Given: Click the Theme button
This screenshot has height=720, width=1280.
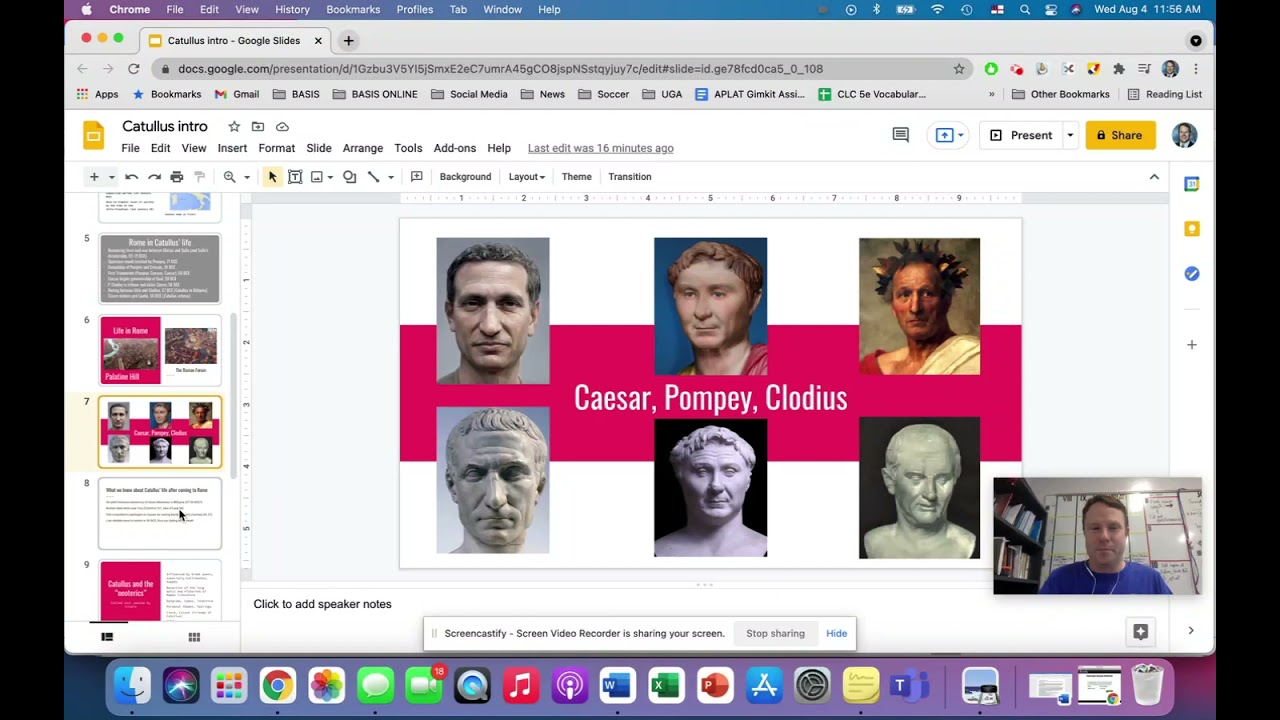Looking at the screenshot, I should [x=576, y=177].
